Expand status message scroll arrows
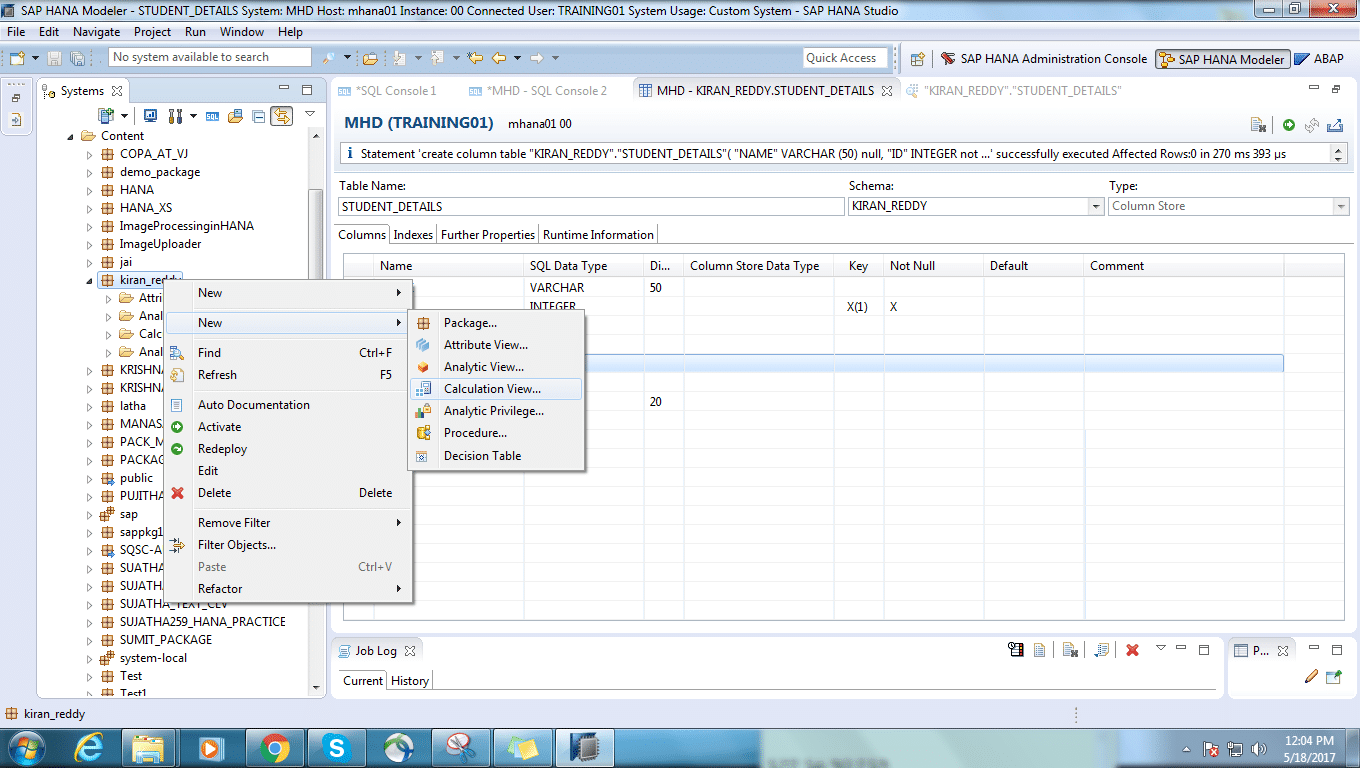This screenshot has height=768, width=1360. pyautogui.click(x=1338, y=154)
